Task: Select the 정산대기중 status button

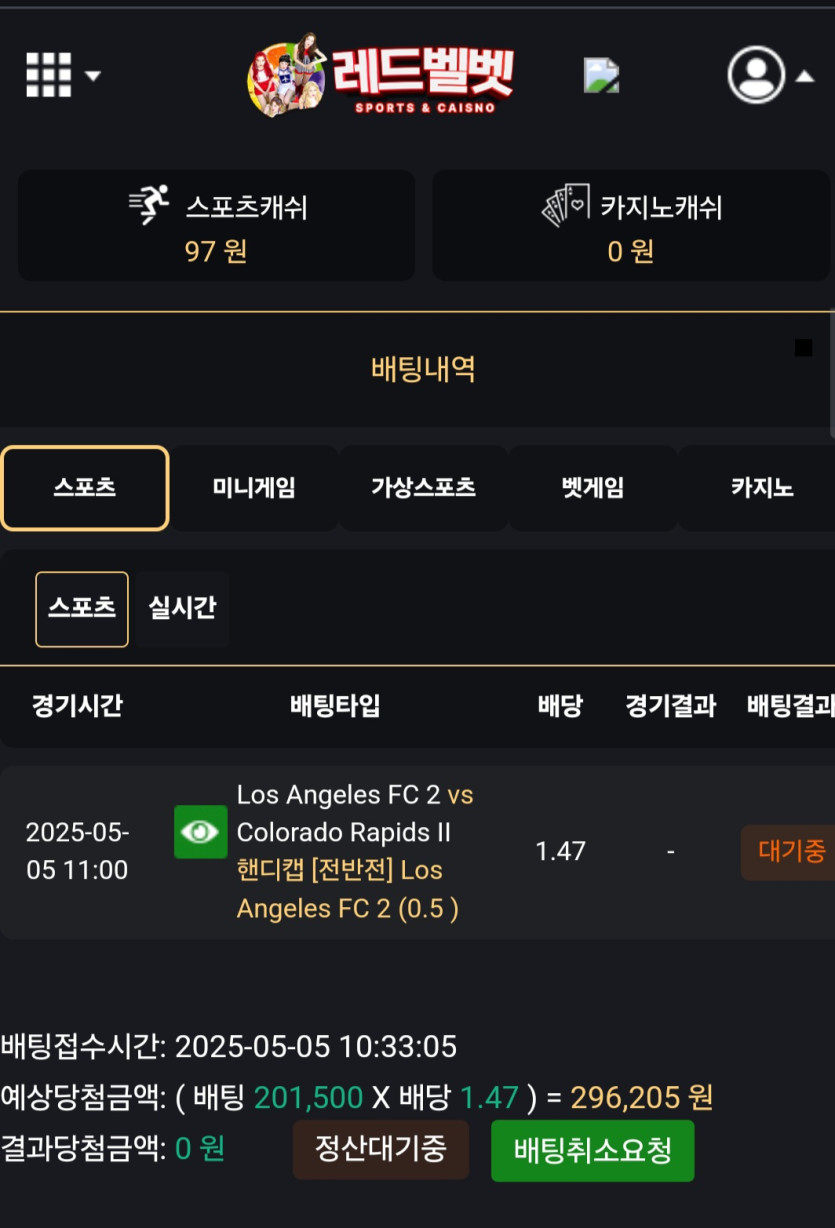Action: (x=380, y=1149)
